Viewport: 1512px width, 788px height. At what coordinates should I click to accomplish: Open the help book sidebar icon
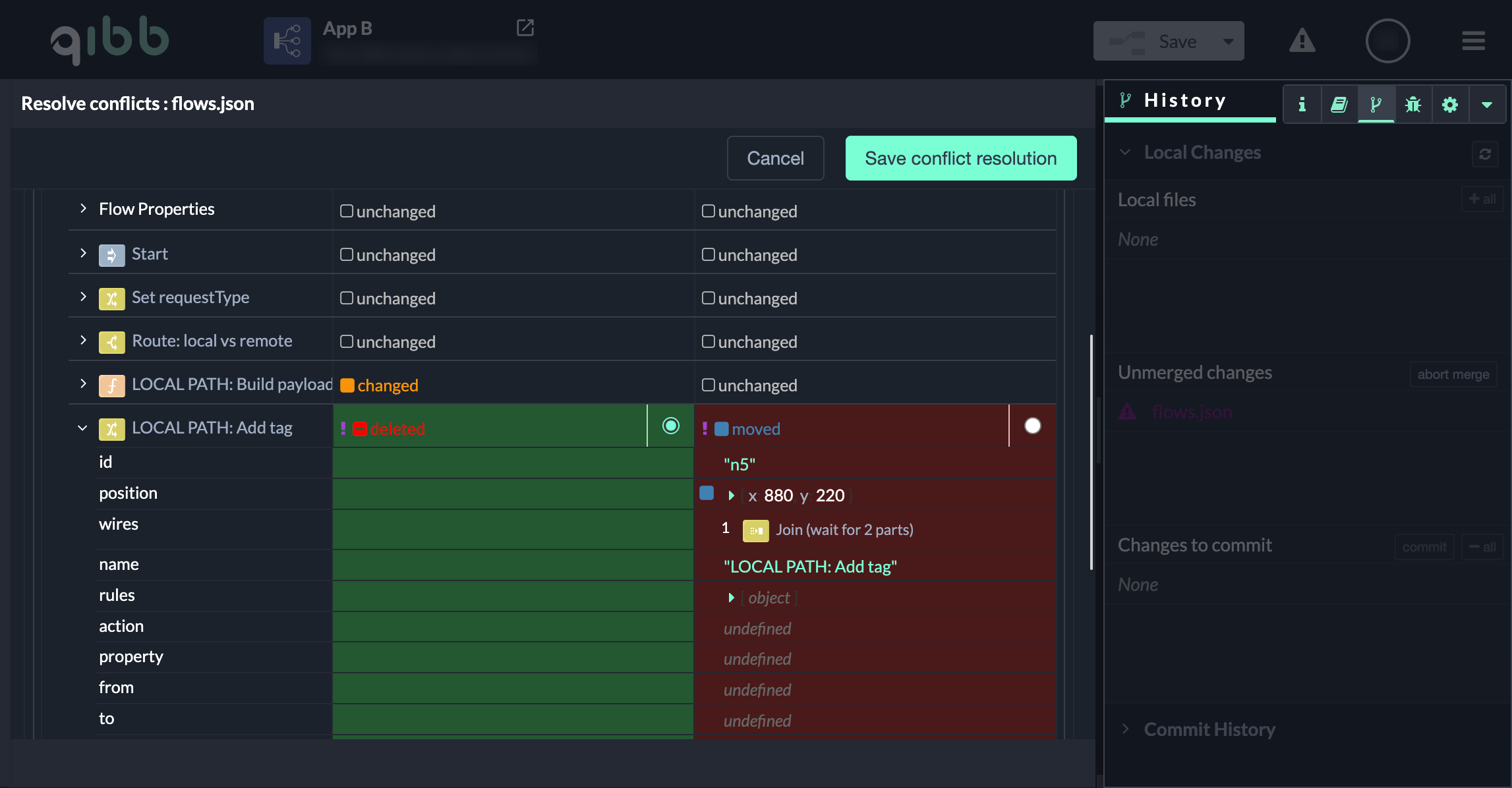(x=1339, y=104)
